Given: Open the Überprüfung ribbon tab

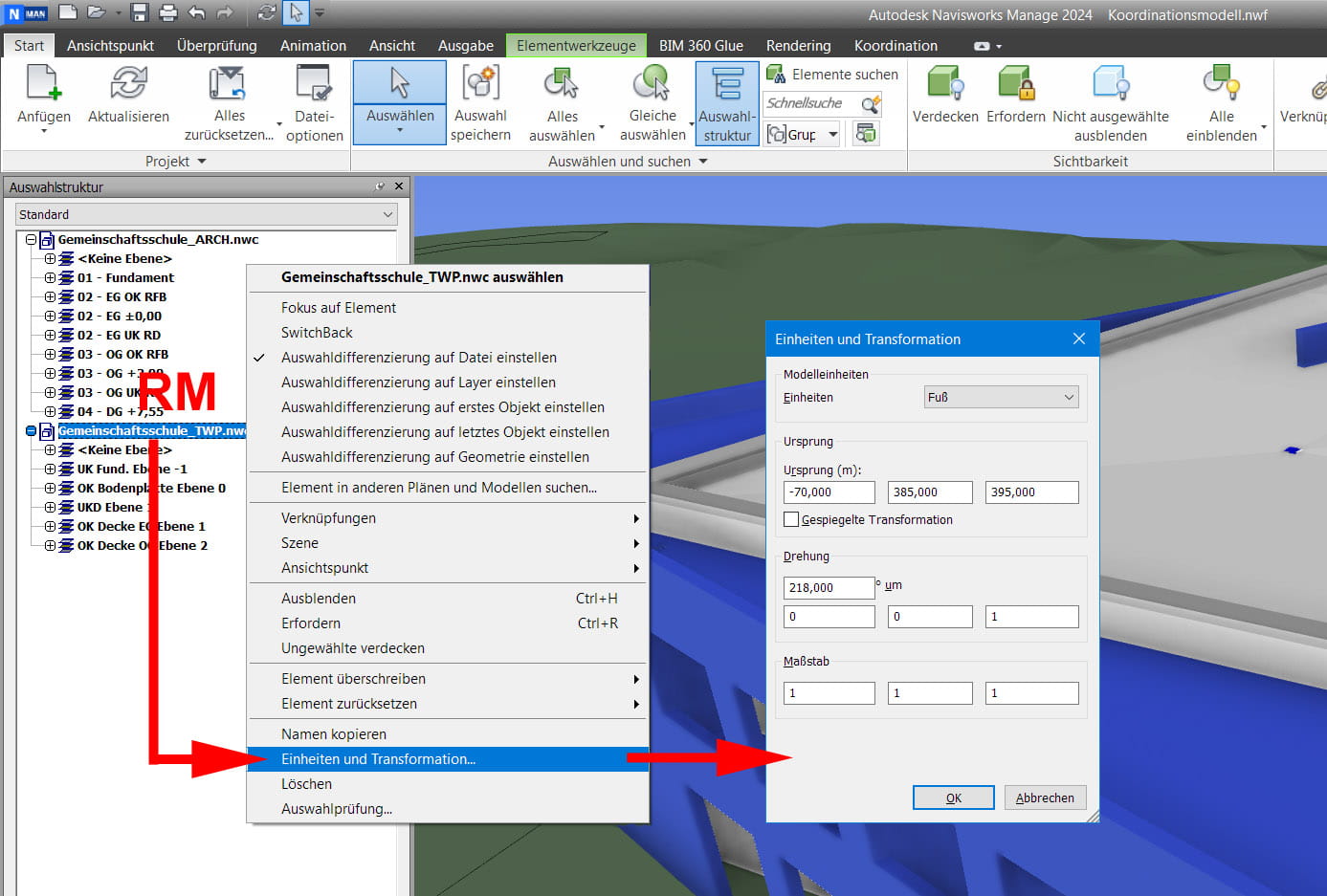Looking at the screenshot, I should (x=217, y=45).
